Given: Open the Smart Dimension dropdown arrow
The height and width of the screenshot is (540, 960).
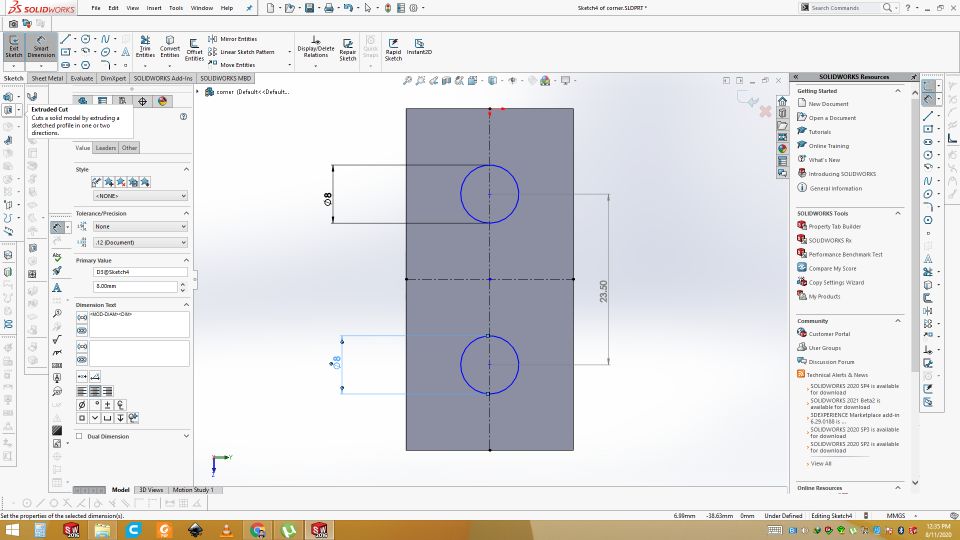Looking at the screenshot, I should tap(41, 65).
